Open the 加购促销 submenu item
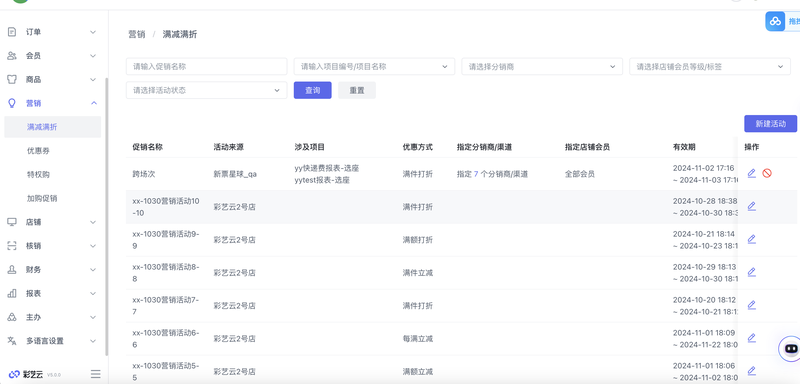This screenshot has width=800, height=384. (42, 198)
